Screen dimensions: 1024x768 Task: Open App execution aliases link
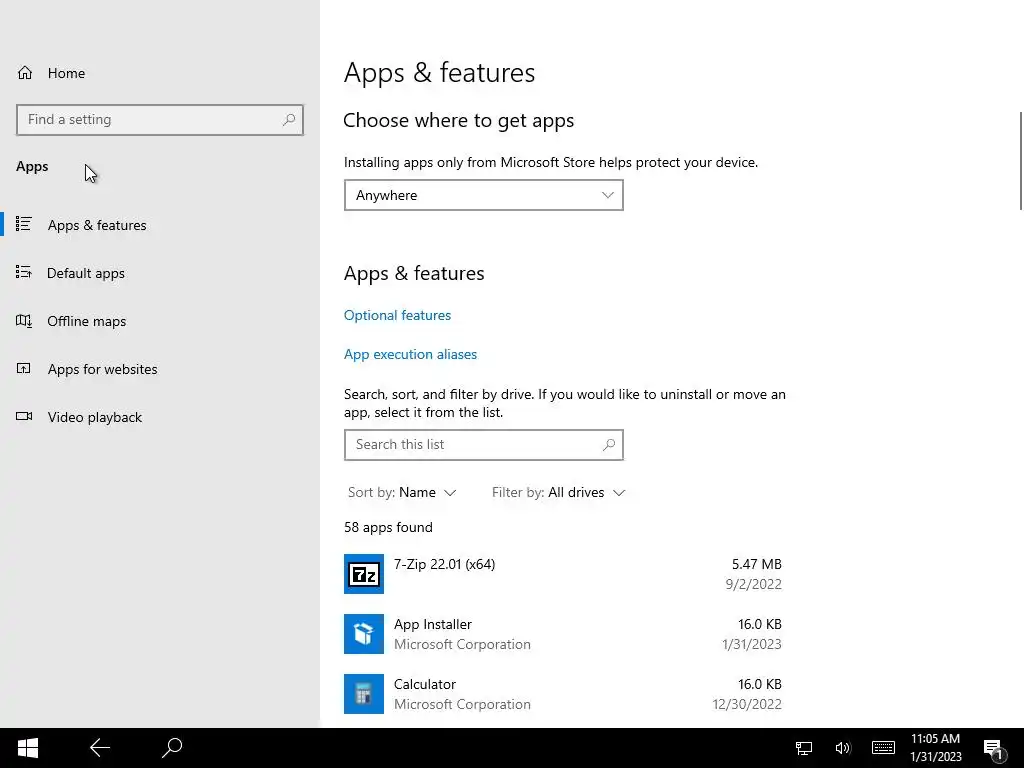pyautogui.click(x=410, y=355)
